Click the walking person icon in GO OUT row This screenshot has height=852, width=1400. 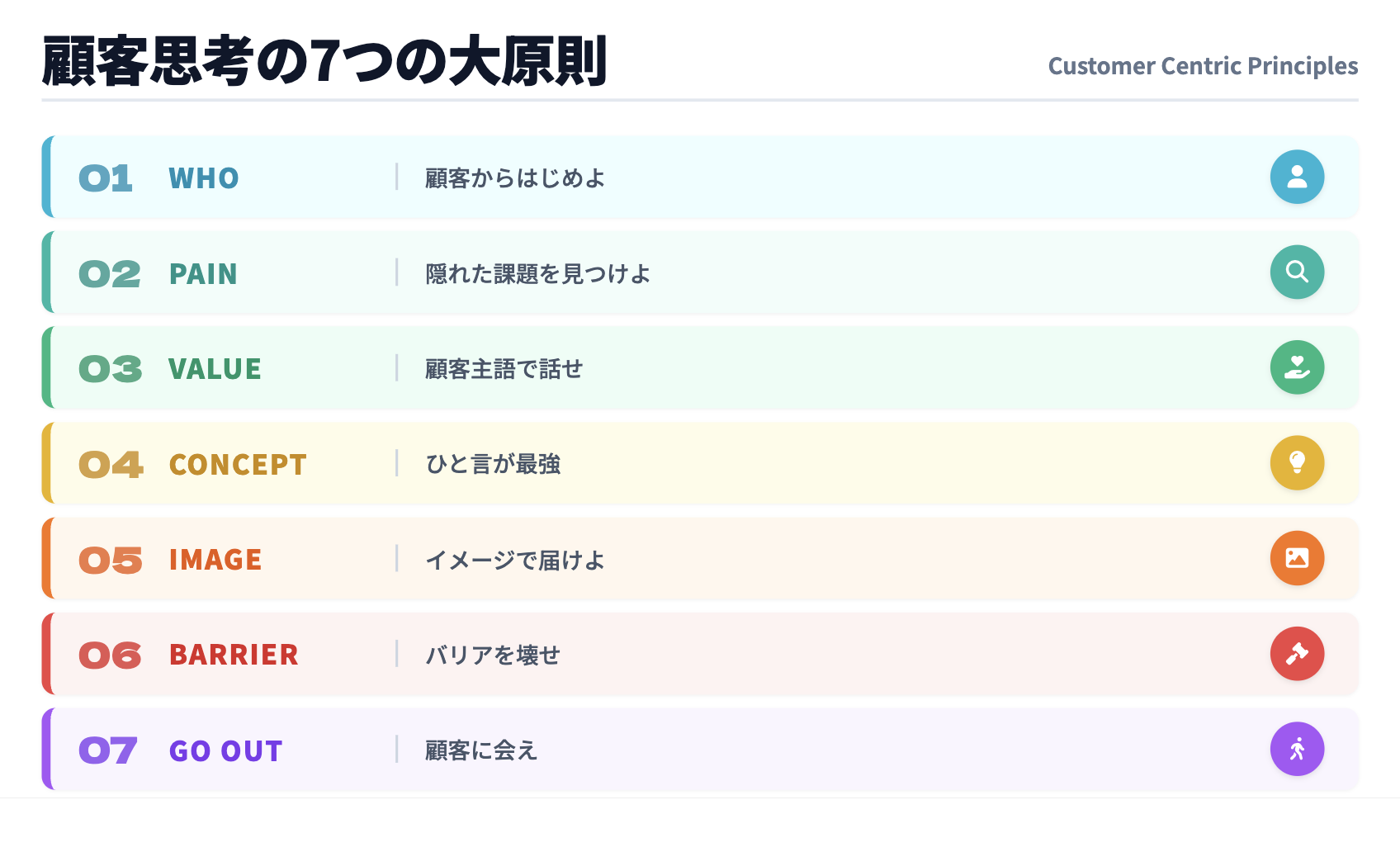pyautogui.click(x=1297, y=749)
